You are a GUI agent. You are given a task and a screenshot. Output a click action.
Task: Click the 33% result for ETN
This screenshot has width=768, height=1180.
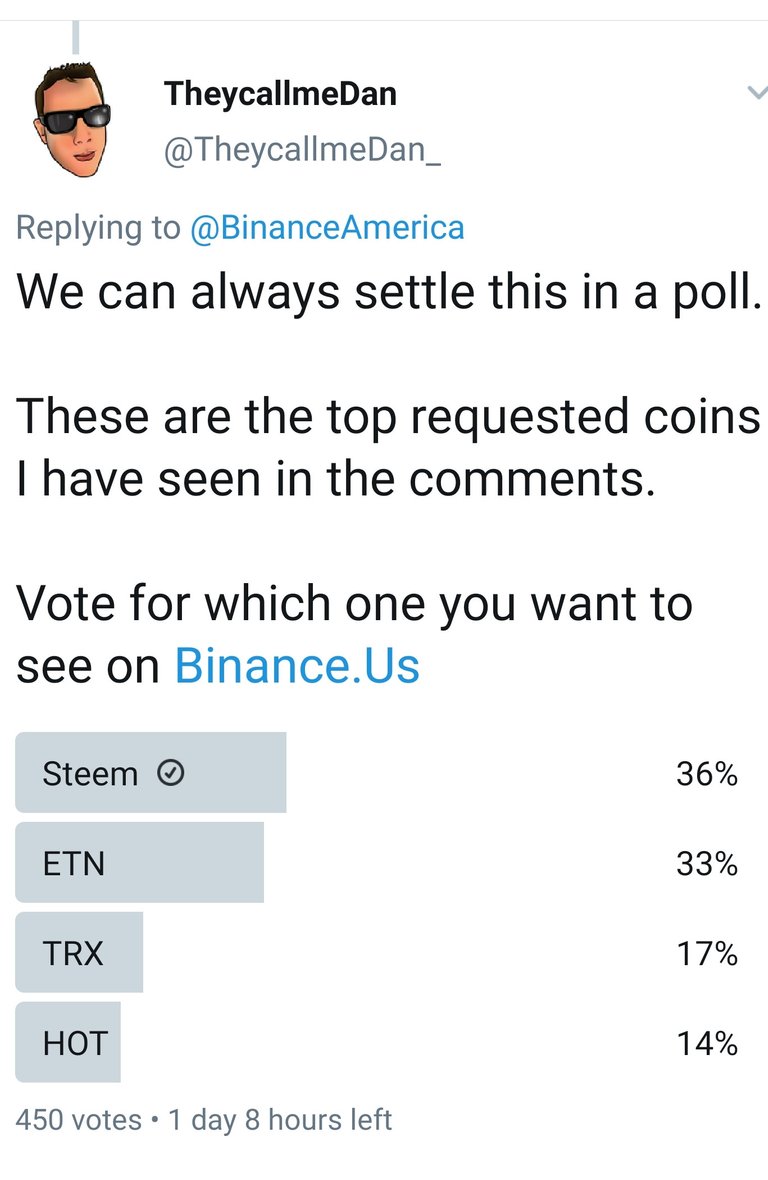point(706,863)
